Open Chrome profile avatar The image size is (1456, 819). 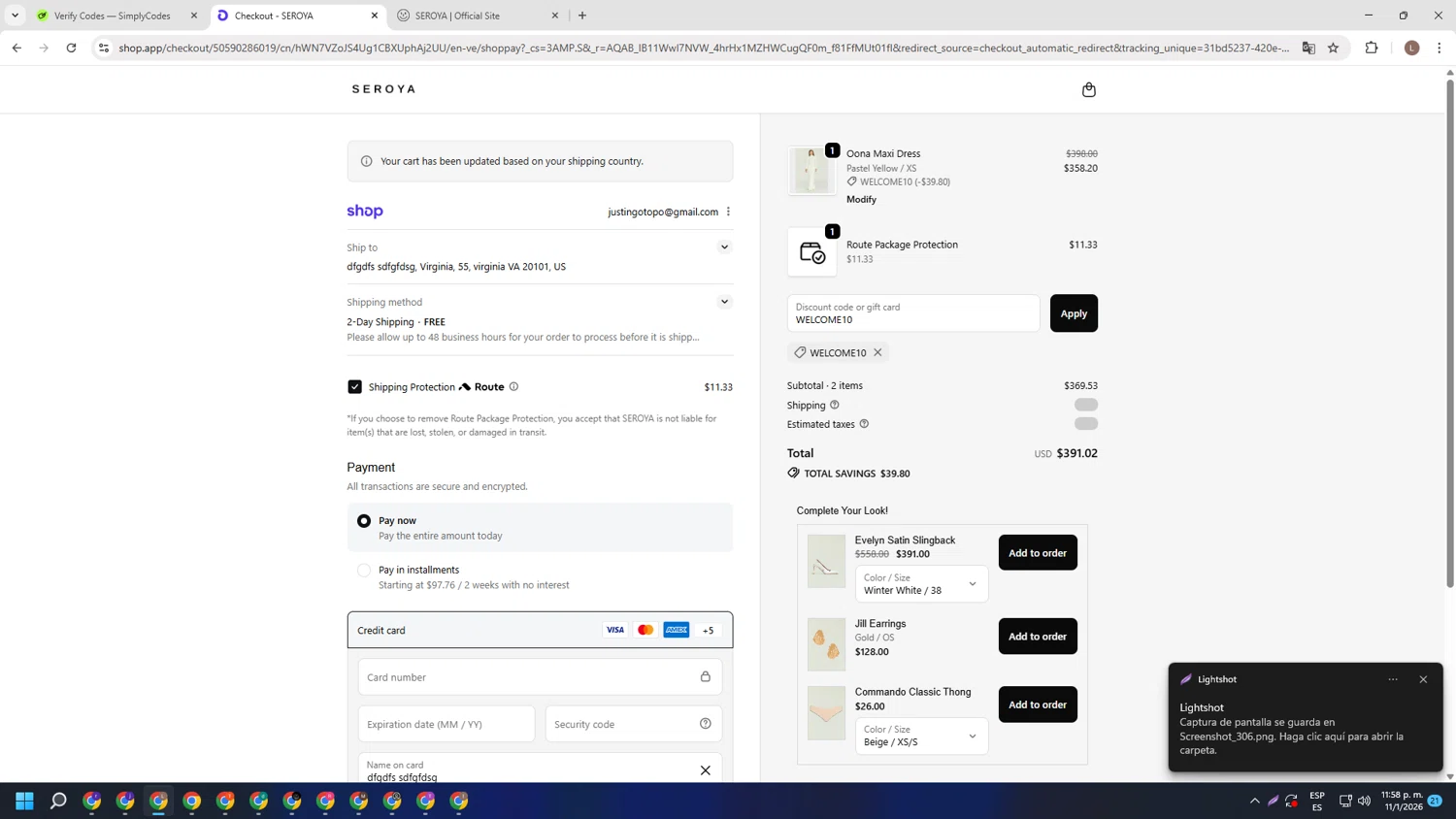[x=1412, y=48]
